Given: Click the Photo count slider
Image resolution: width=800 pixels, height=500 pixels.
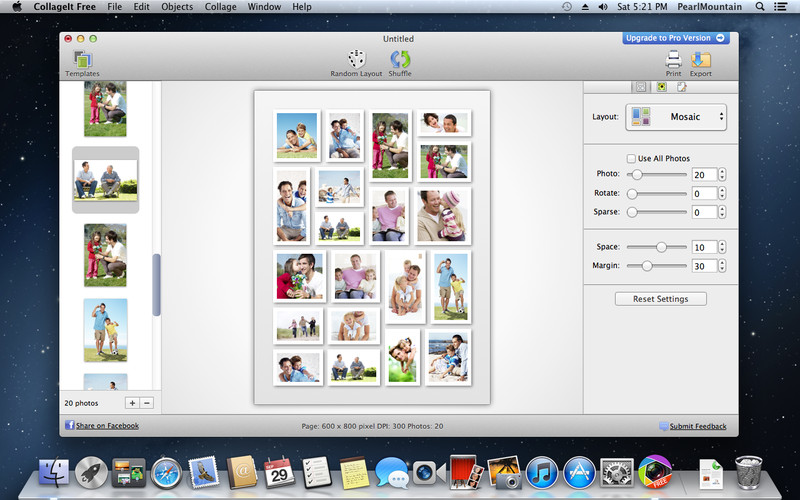Looking at the screenshot, I should [657, 174].
